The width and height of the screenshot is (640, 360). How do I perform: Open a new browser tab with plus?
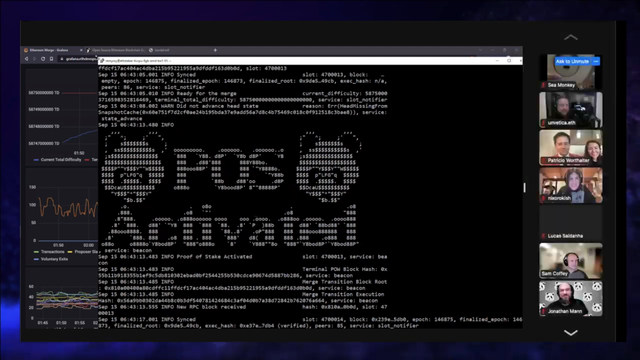215,50
